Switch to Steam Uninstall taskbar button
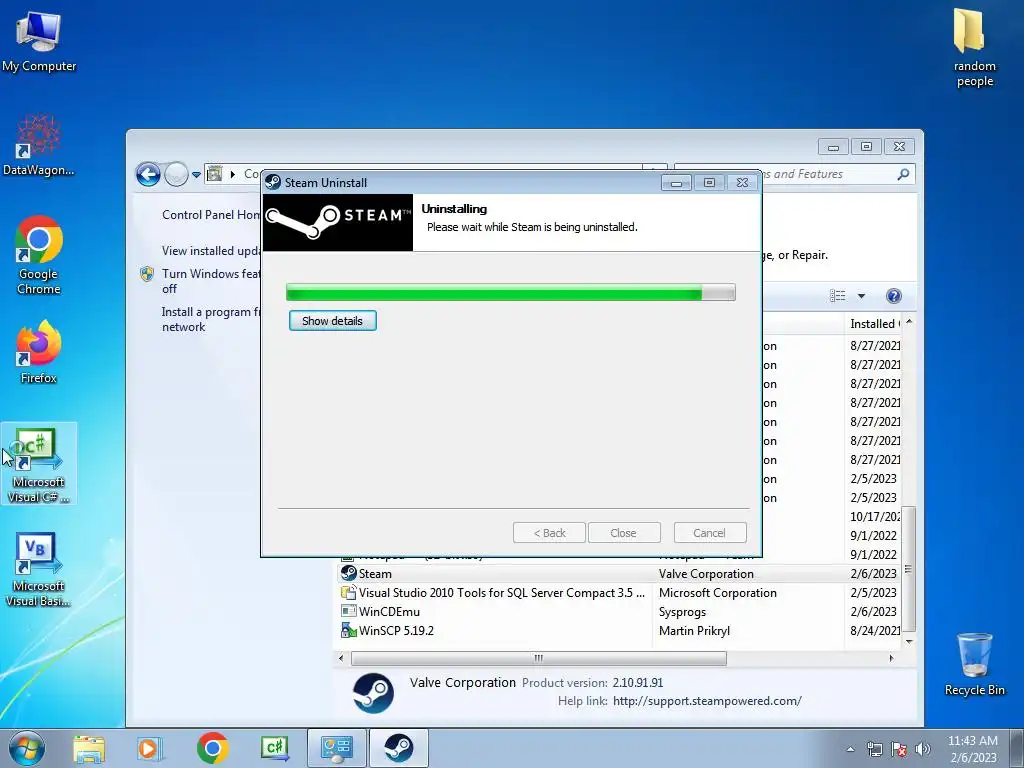This screenshot has height=768, width=1024. pos(398,748)
